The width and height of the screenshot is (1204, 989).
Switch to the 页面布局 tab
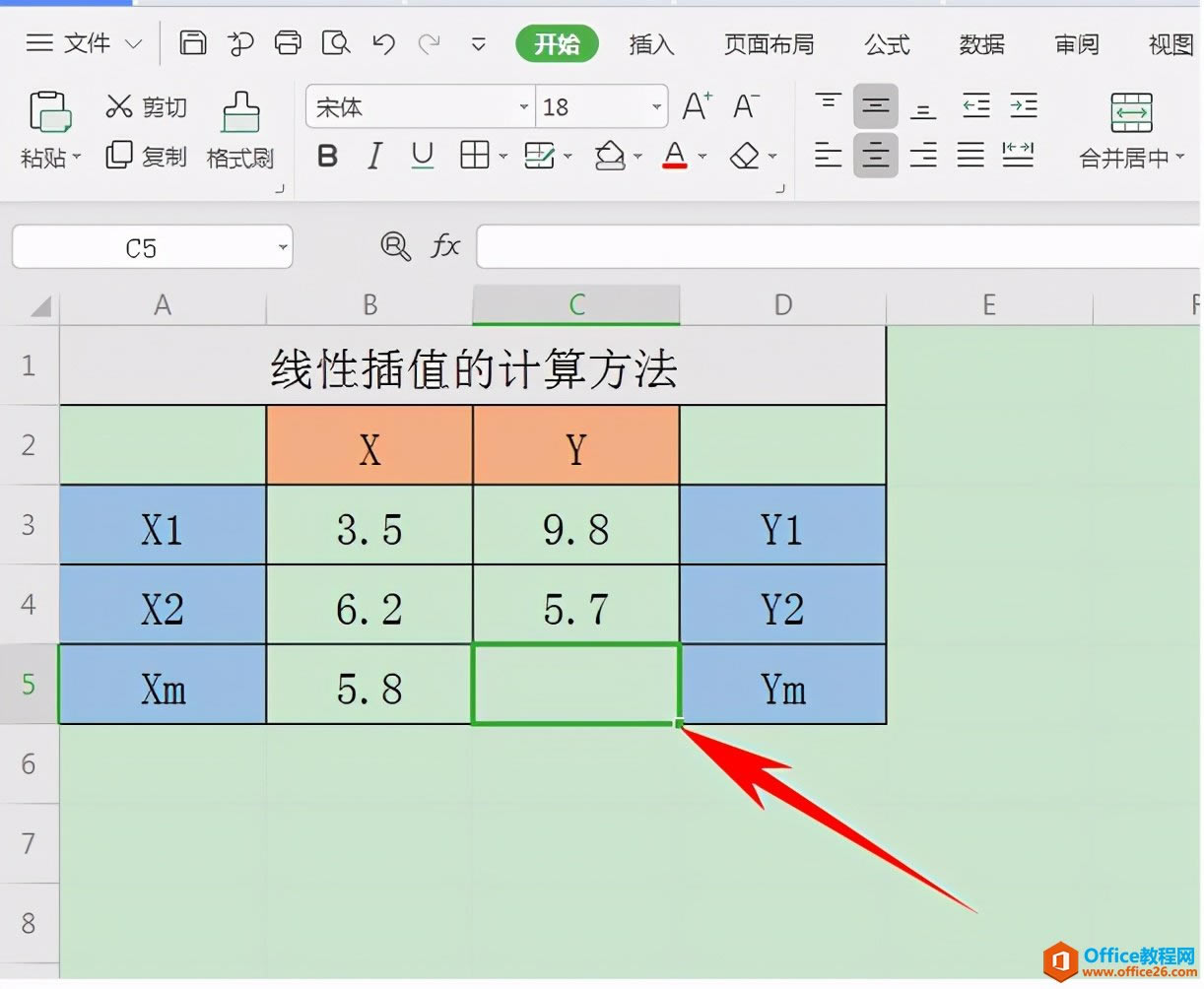click(769, 44)
